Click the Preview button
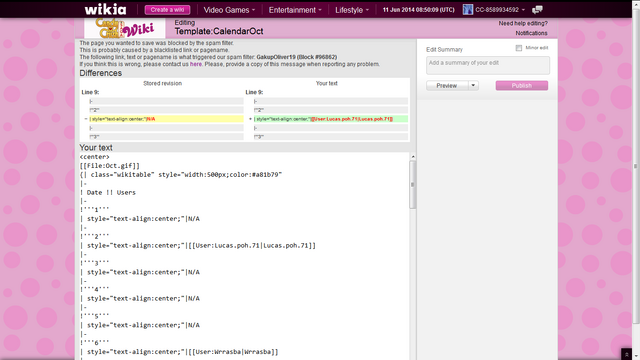The image size is (640, 360). (x=447, y=86)
